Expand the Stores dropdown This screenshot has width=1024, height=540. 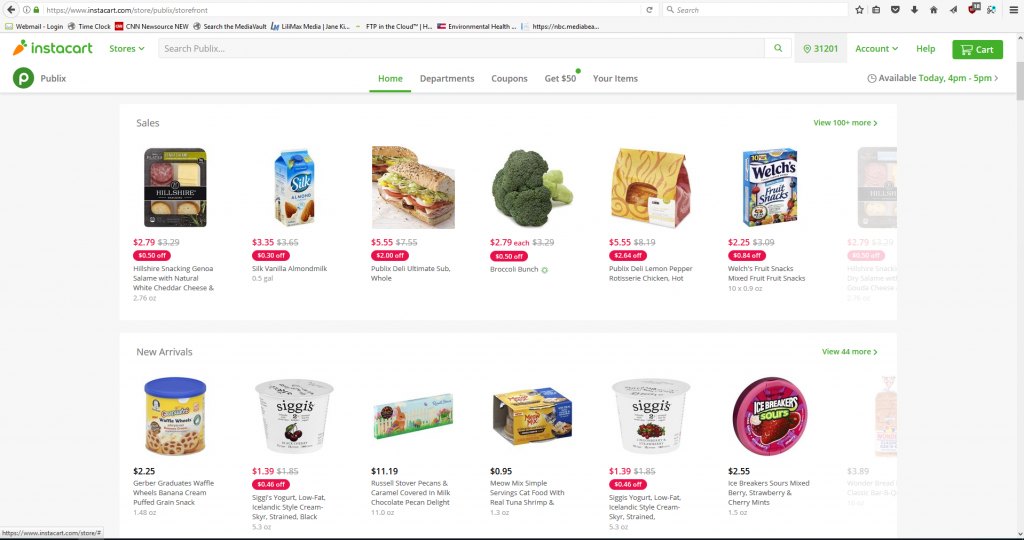coord(127,48)
